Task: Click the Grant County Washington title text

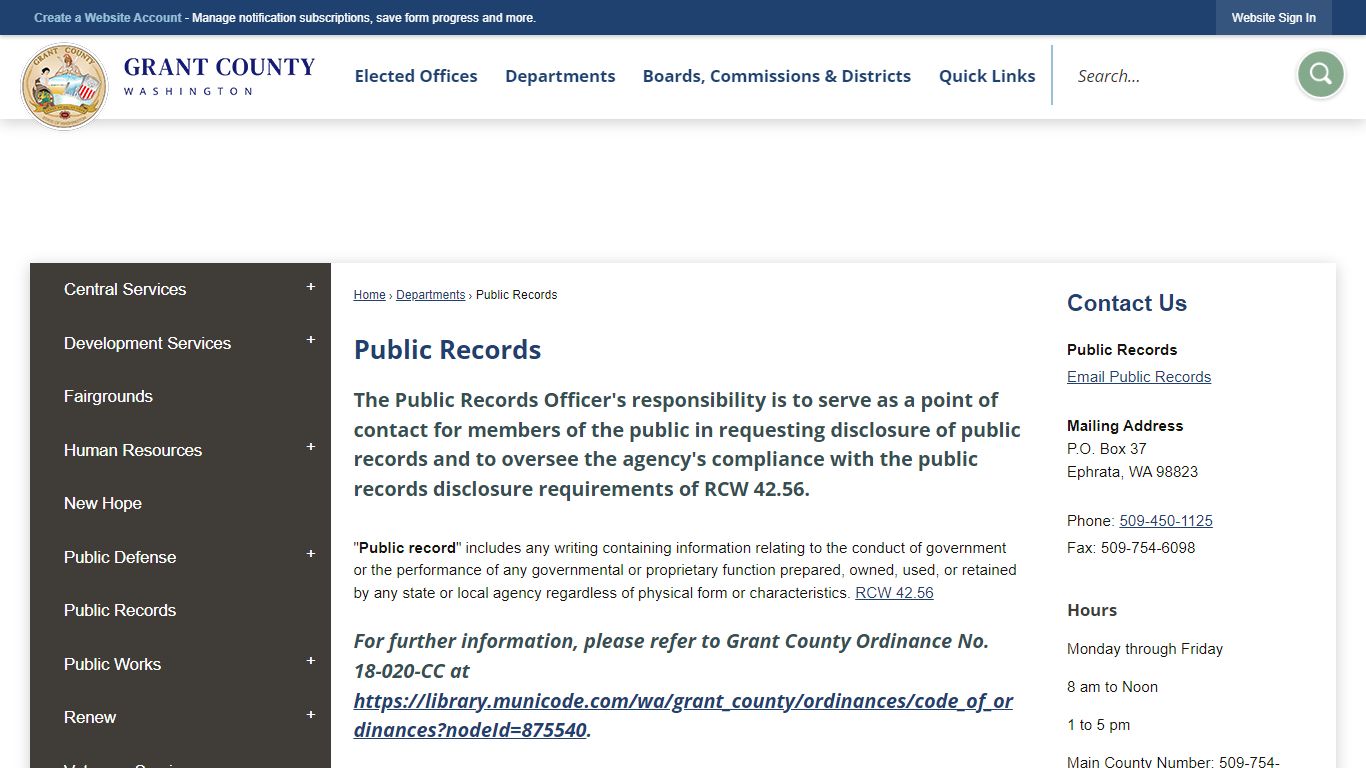Action: click(219, 75)
